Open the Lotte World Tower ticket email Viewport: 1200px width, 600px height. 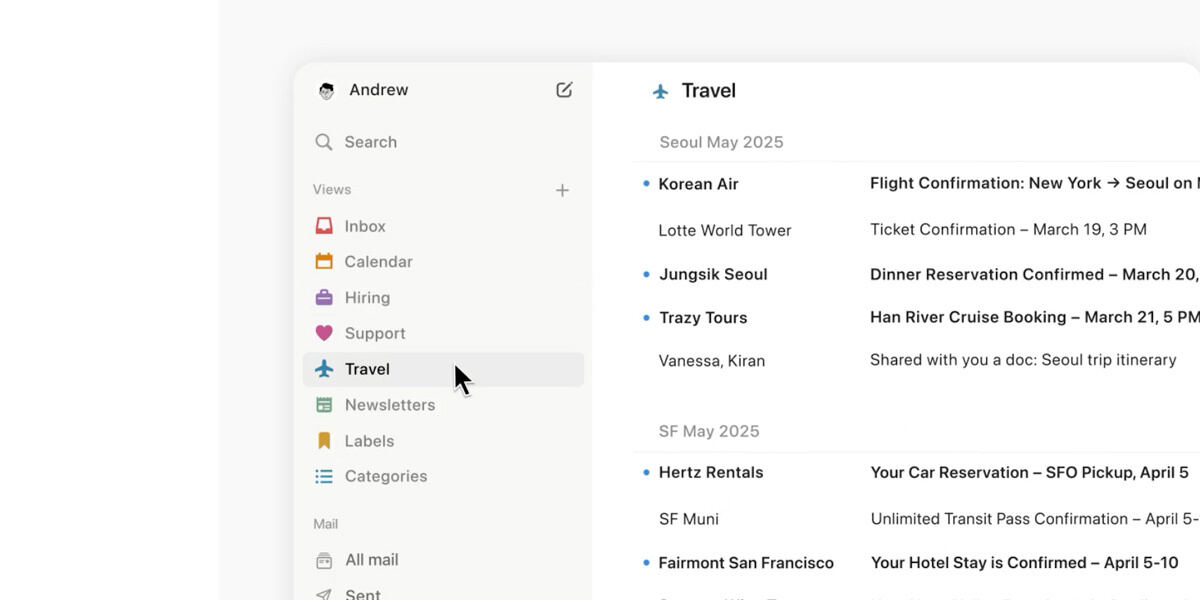pos(916,229)
